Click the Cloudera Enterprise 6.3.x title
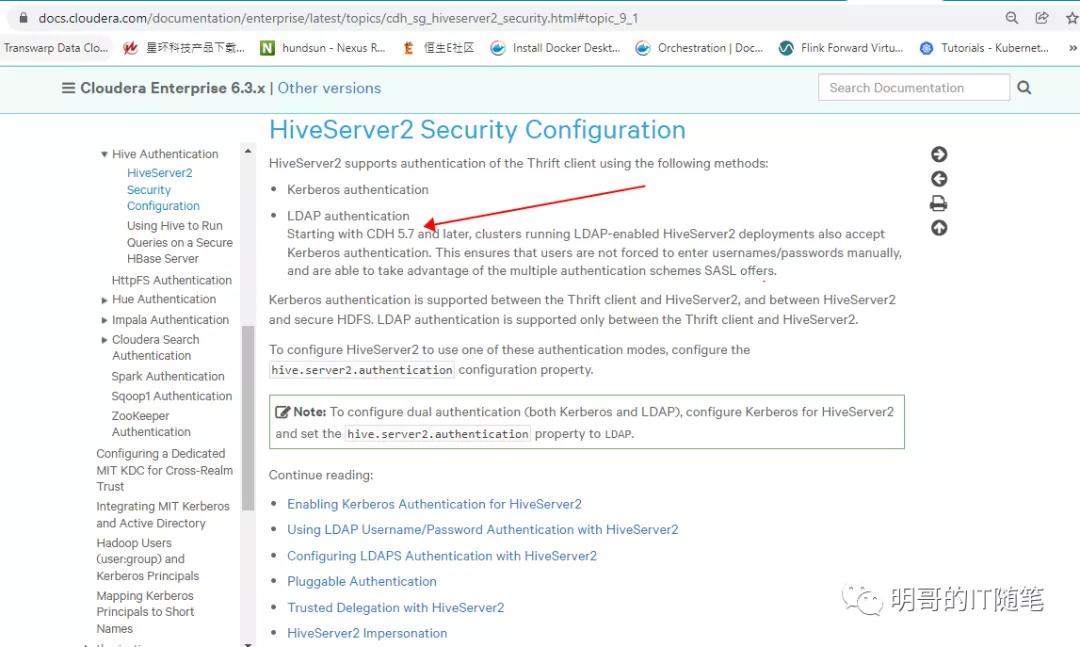Viewport: 1080px width, 647px height. coord(172,88)
